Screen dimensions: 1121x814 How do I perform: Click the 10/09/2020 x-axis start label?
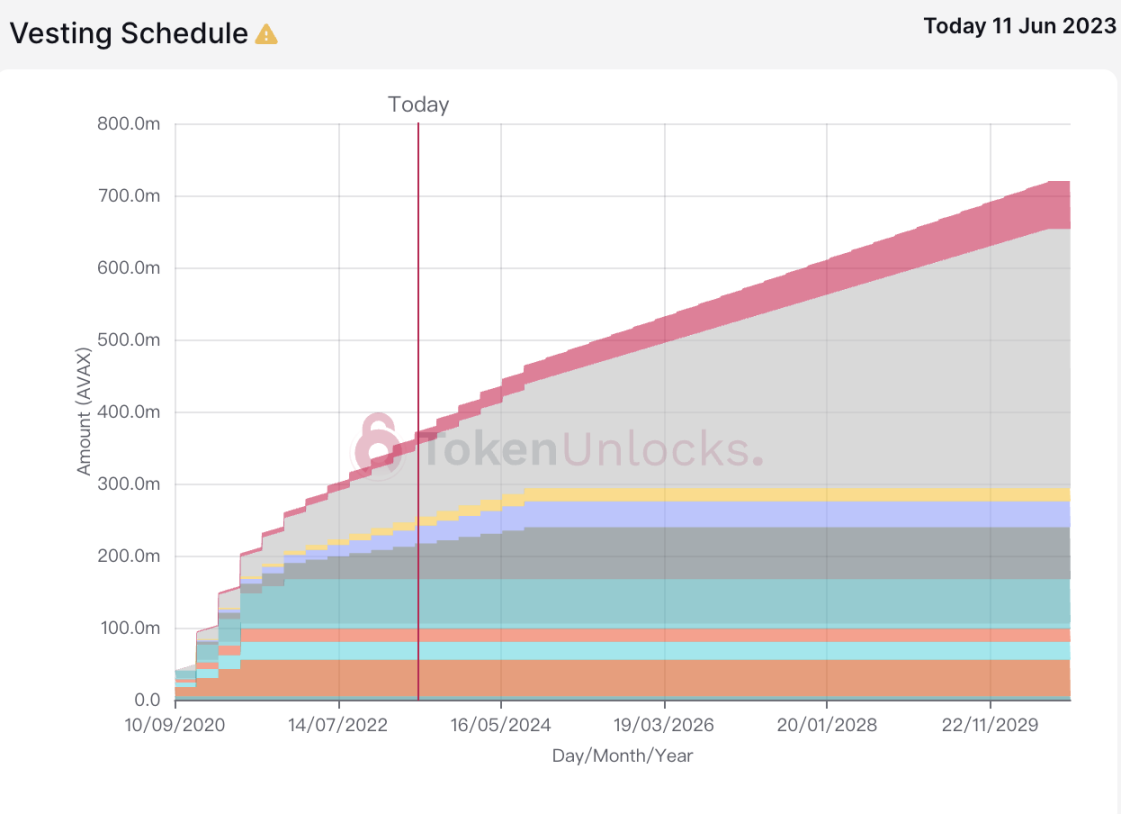coord(174,725)
